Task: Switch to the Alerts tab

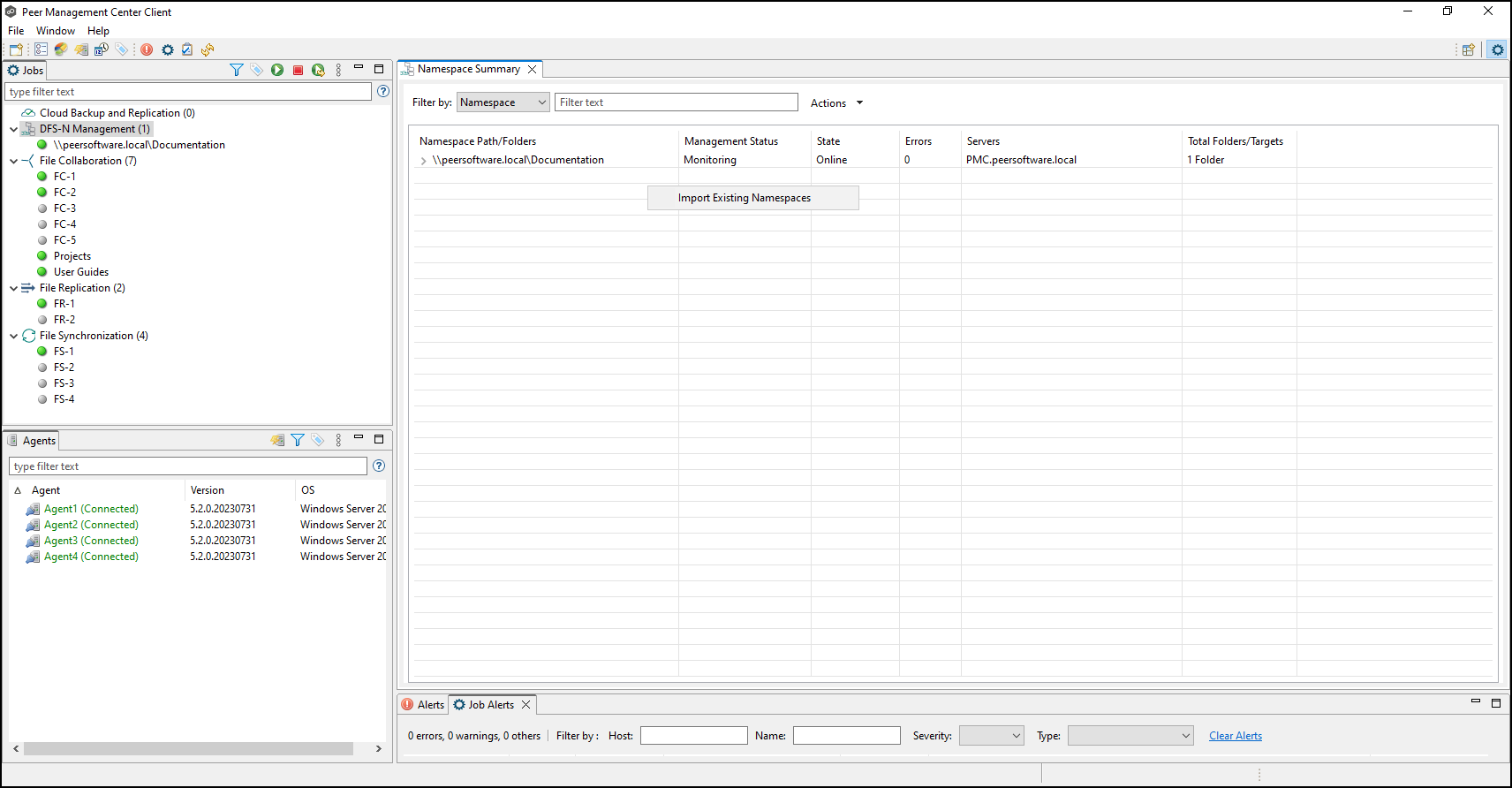Action: (x=423, y=705)
